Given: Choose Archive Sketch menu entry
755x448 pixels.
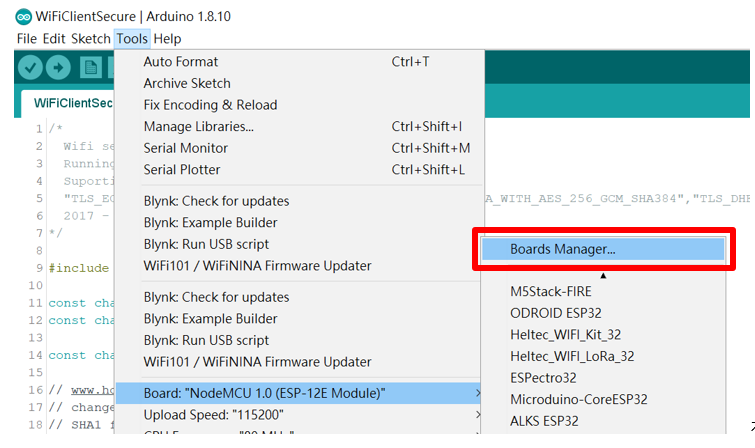Looking at the screenshot, I should click(x=299, y=83).
